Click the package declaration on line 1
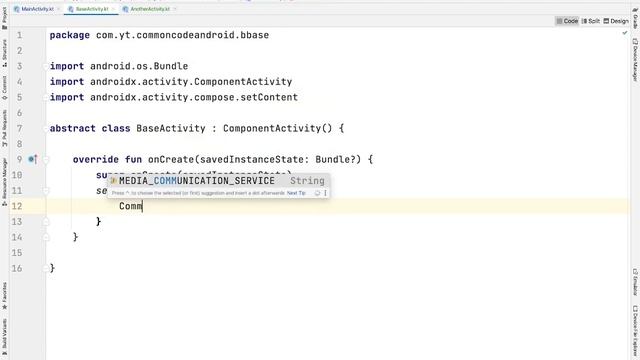This screenshot has width=640, height=360. pyautogui.click(x=159, y=35)
